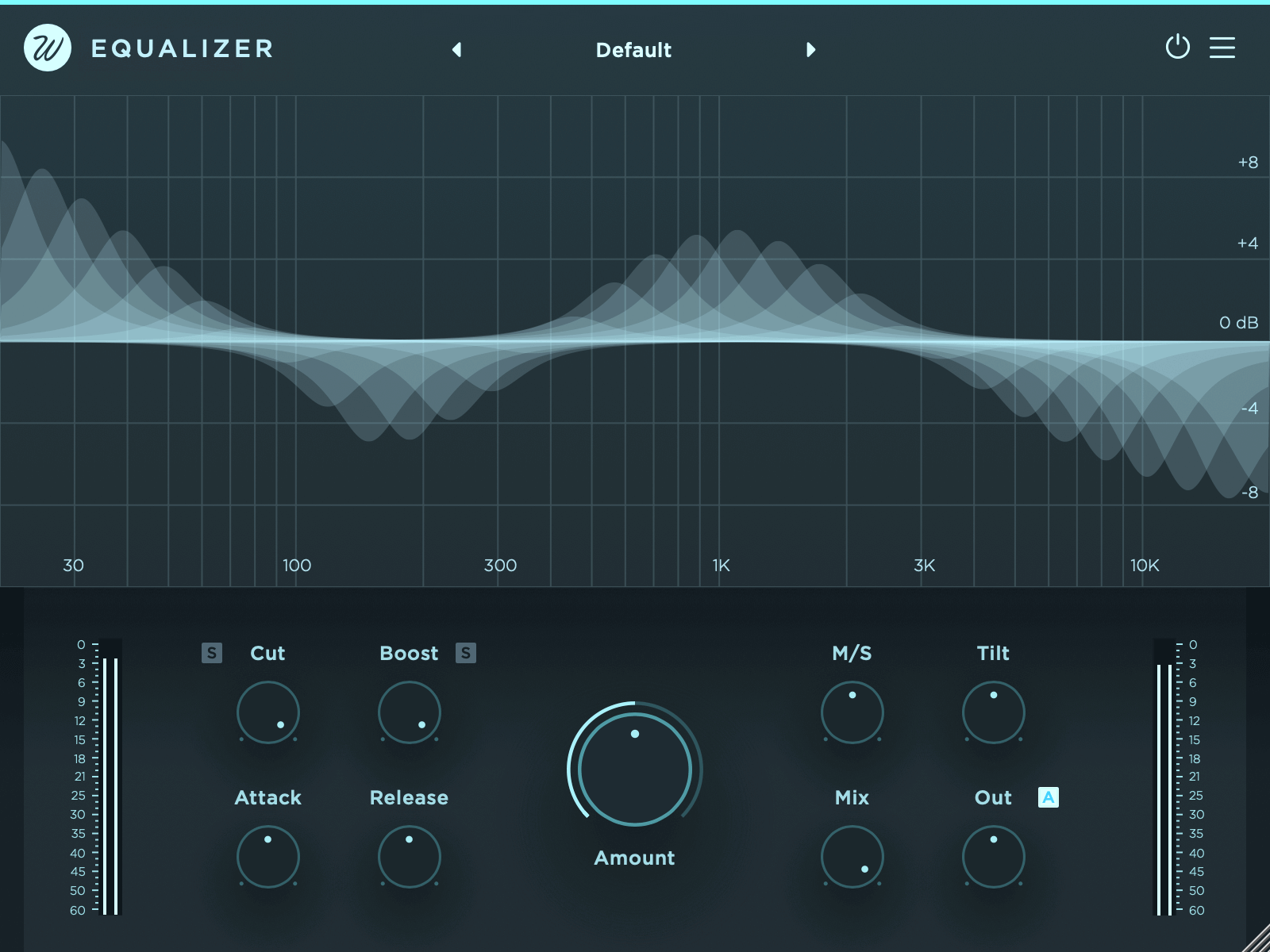Click the Boost knob
The image size is (1270, 952).
point(410,712)
